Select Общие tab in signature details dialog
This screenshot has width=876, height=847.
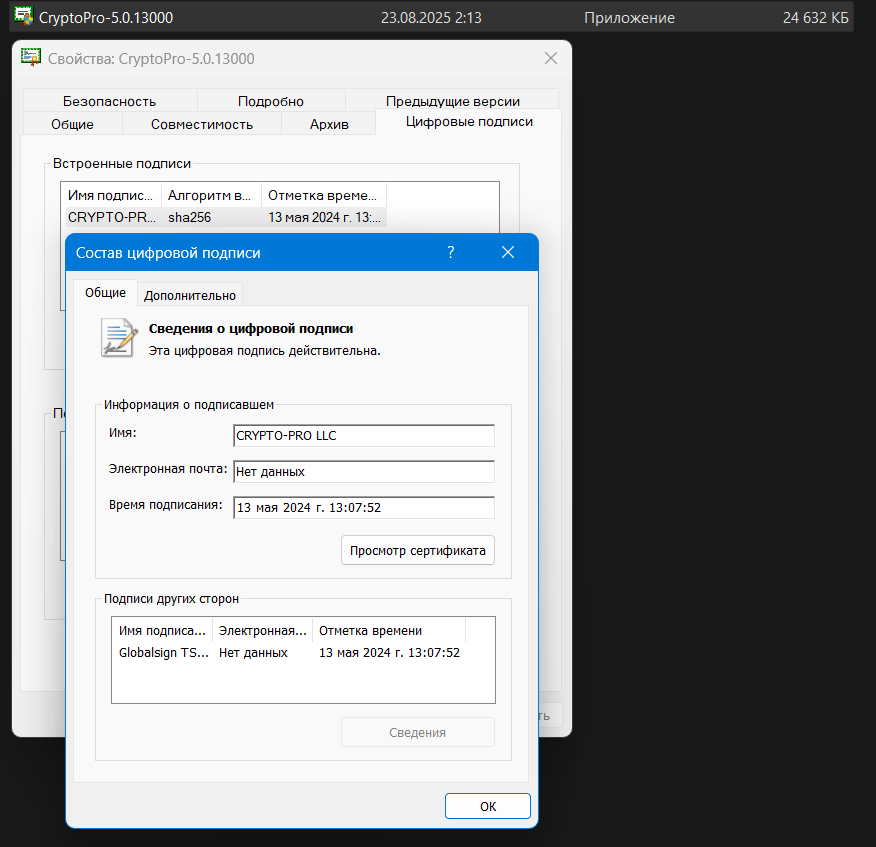point(106,293)
